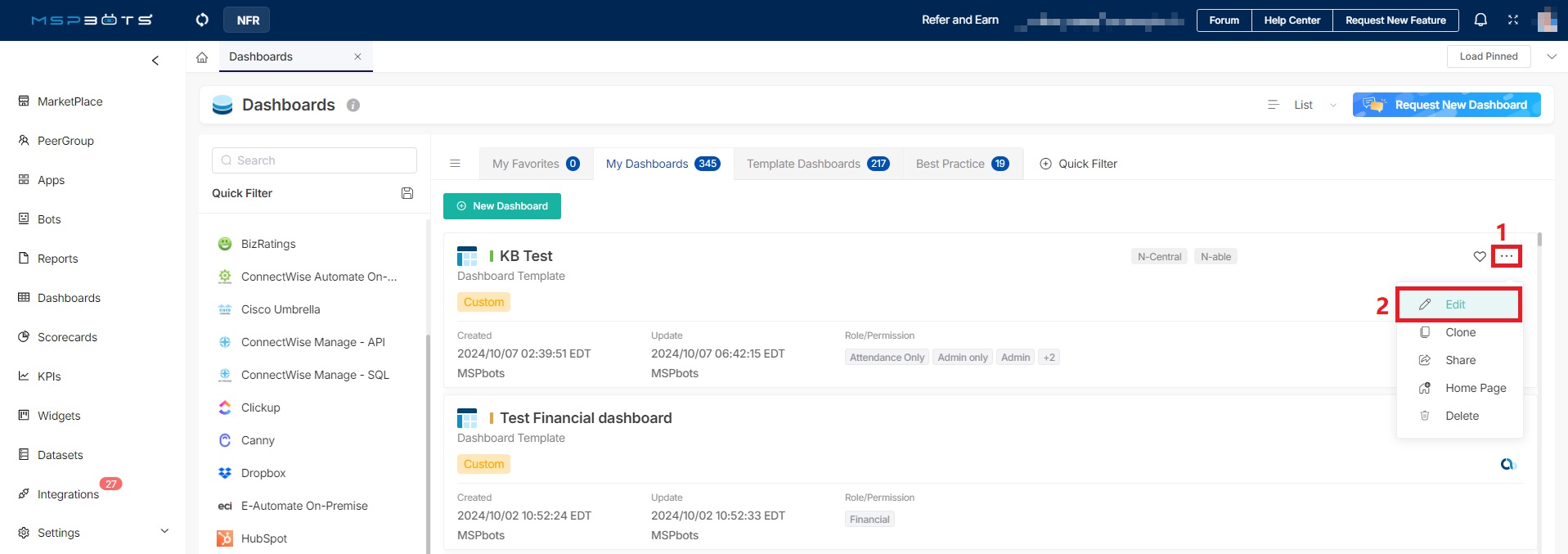Click Request New Dashboard button

pos(1446,105)
